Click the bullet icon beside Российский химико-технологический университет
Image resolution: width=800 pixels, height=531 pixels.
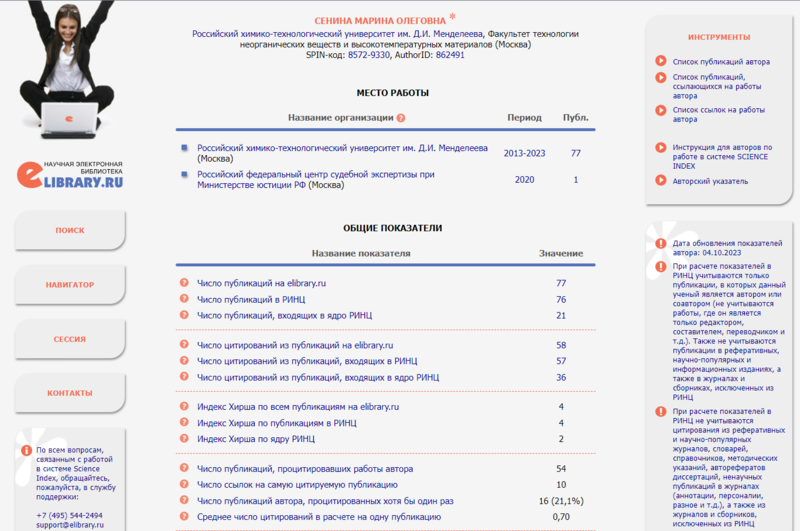184,148
